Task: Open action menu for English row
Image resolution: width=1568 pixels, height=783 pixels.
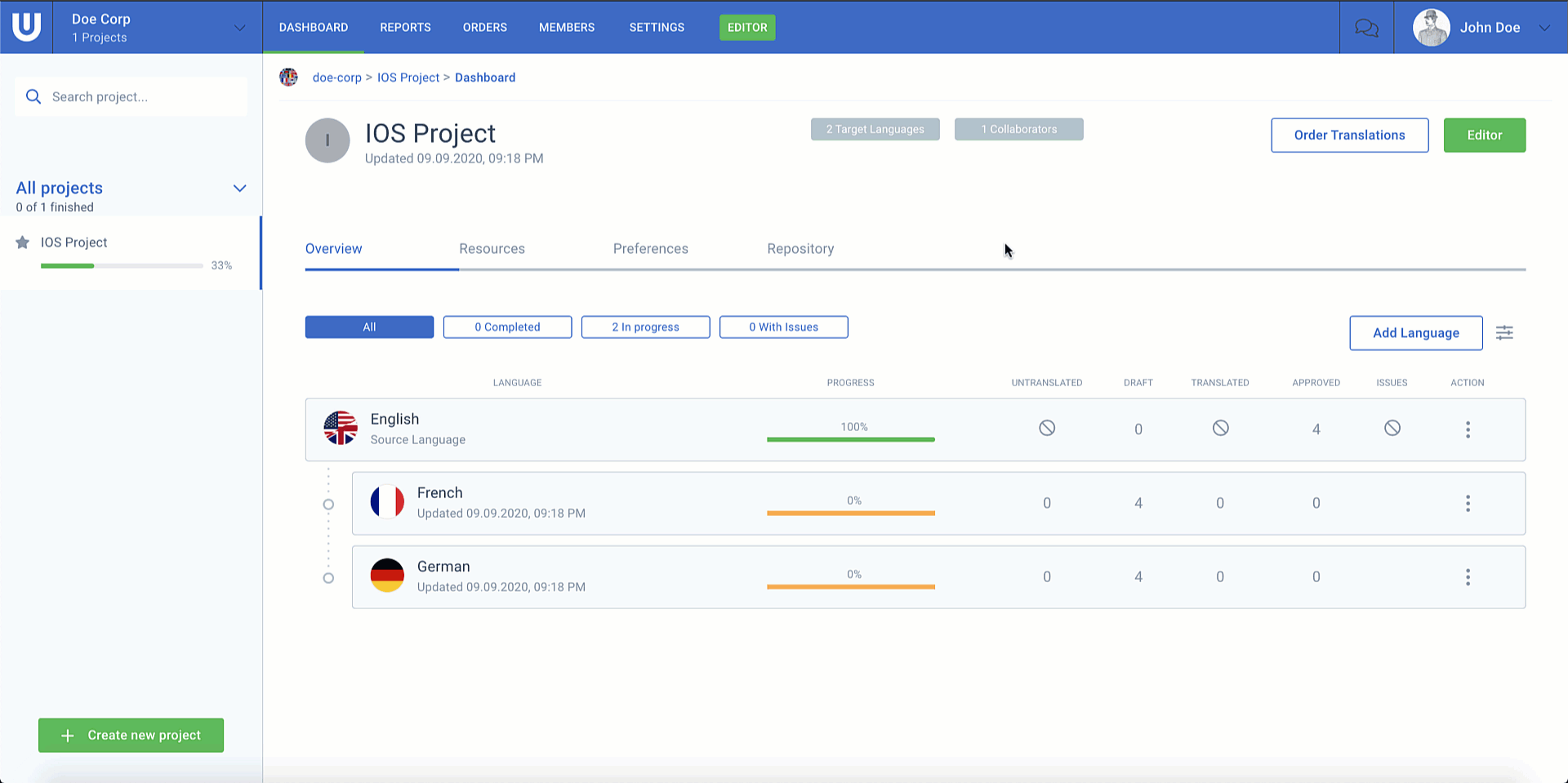Action: tap(1468, 429)
